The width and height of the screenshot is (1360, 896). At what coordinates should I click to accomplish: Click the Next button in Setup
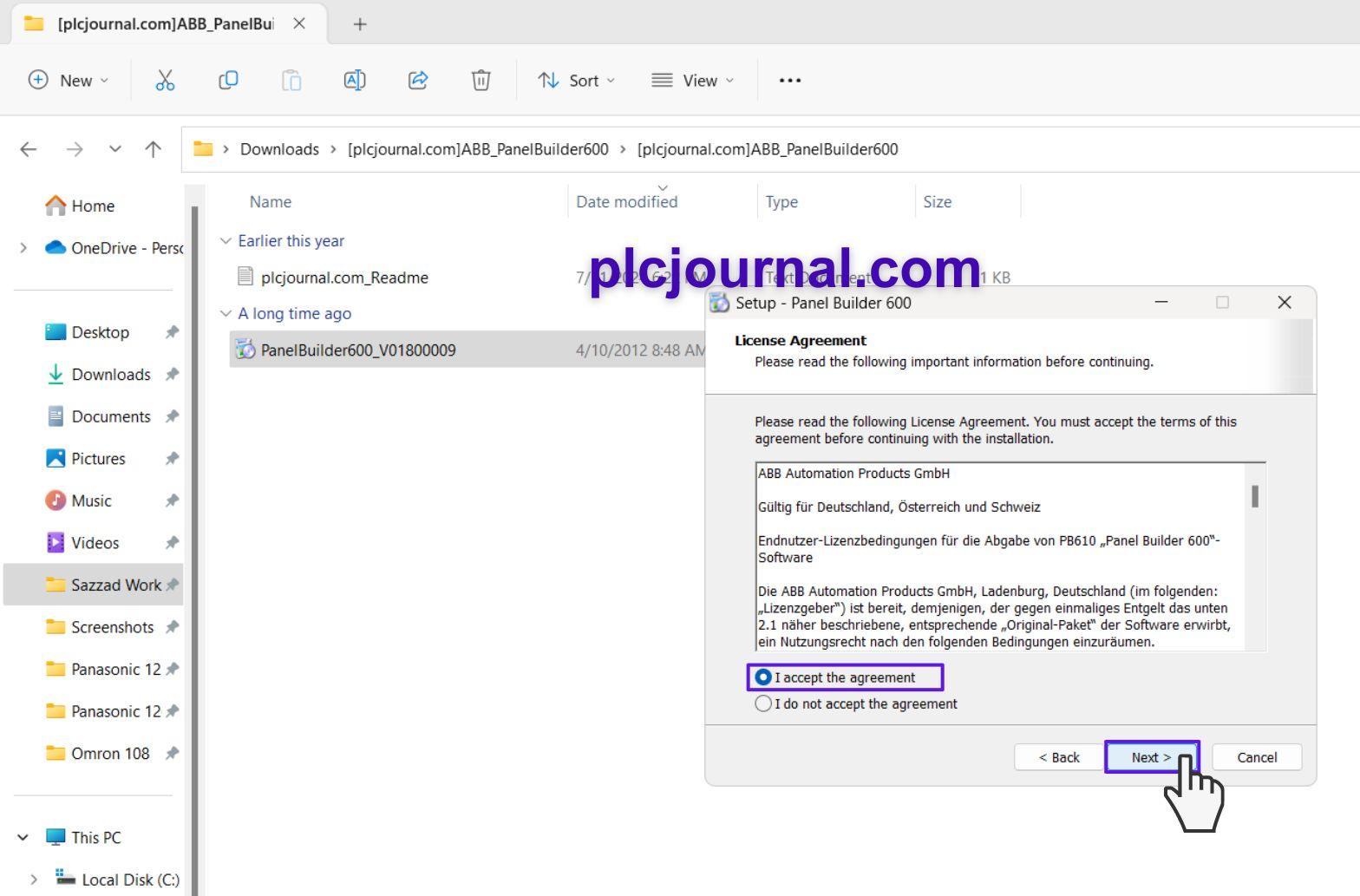(1152, 757)
